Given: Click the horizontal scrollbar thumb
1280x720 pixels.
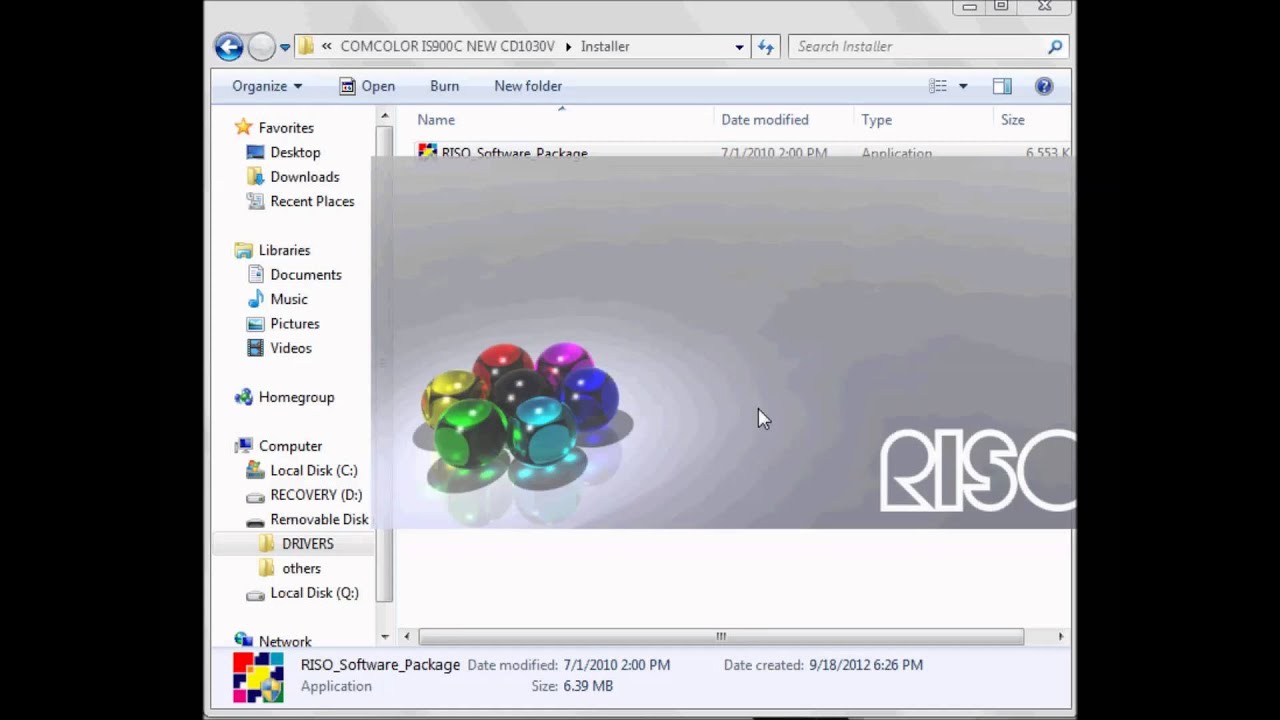Looking at the screenshot, I should pos(721,636).
